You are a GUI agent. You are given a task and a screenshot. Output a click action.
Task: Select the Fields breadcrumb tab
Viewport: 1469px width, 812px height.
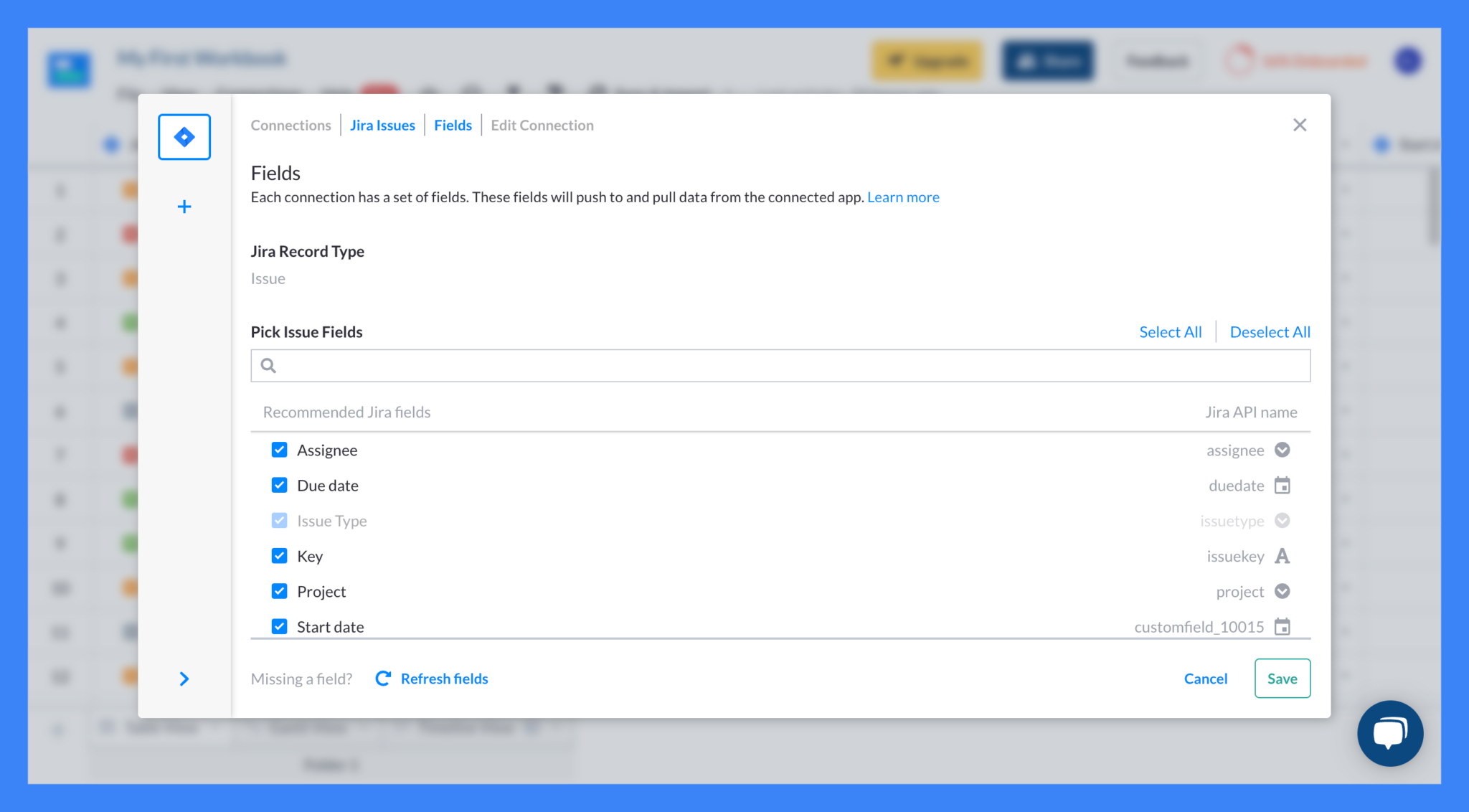(x=453, y=125)
